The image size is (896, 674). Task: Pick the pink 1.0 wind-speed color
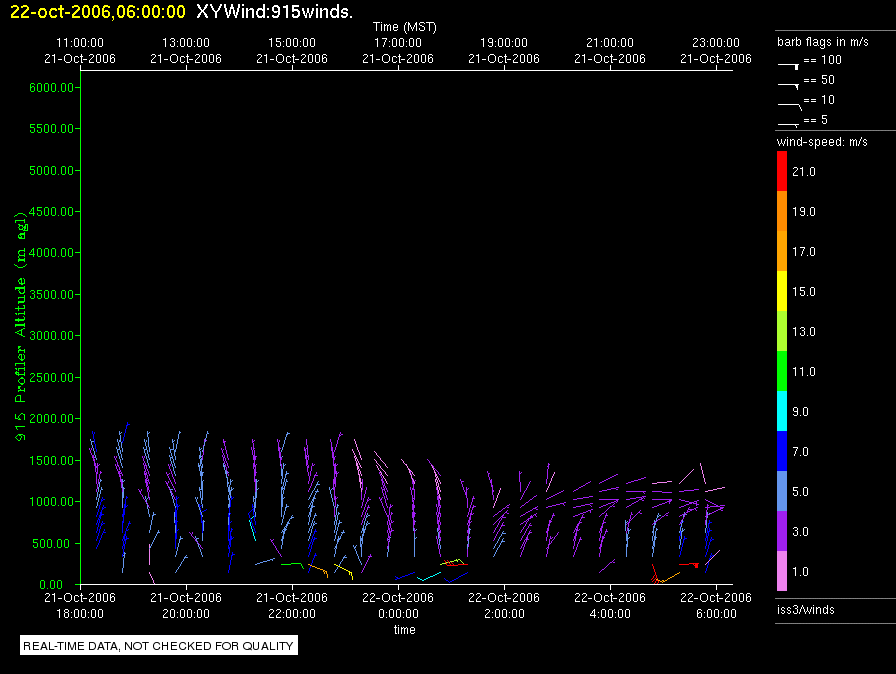[782, 572]
